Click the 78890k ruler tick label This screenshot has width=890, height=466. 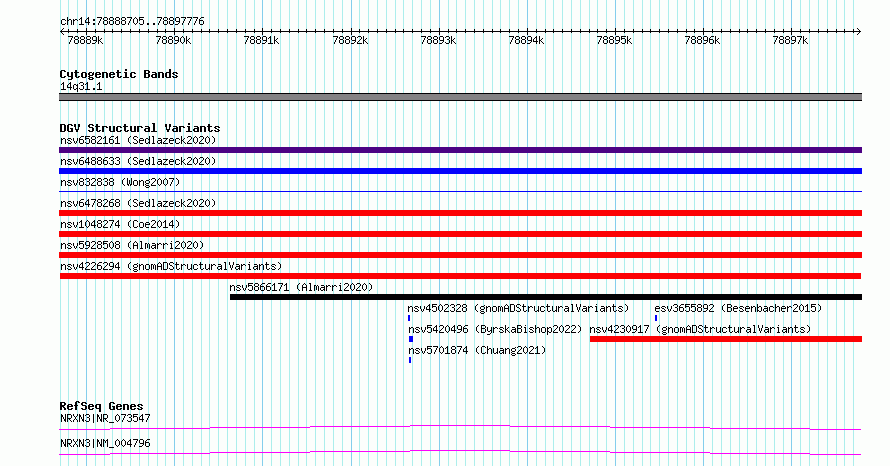pos(173,41)
